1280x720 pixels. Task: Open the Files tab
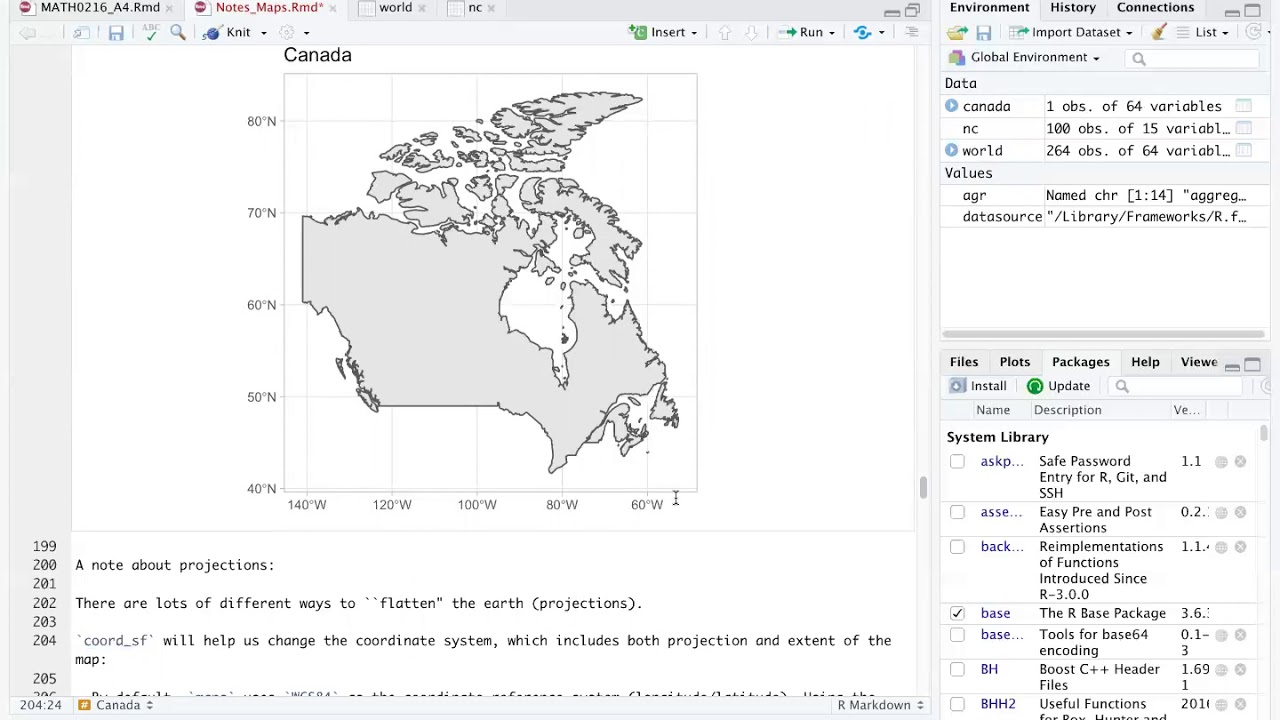pos(964,362)
